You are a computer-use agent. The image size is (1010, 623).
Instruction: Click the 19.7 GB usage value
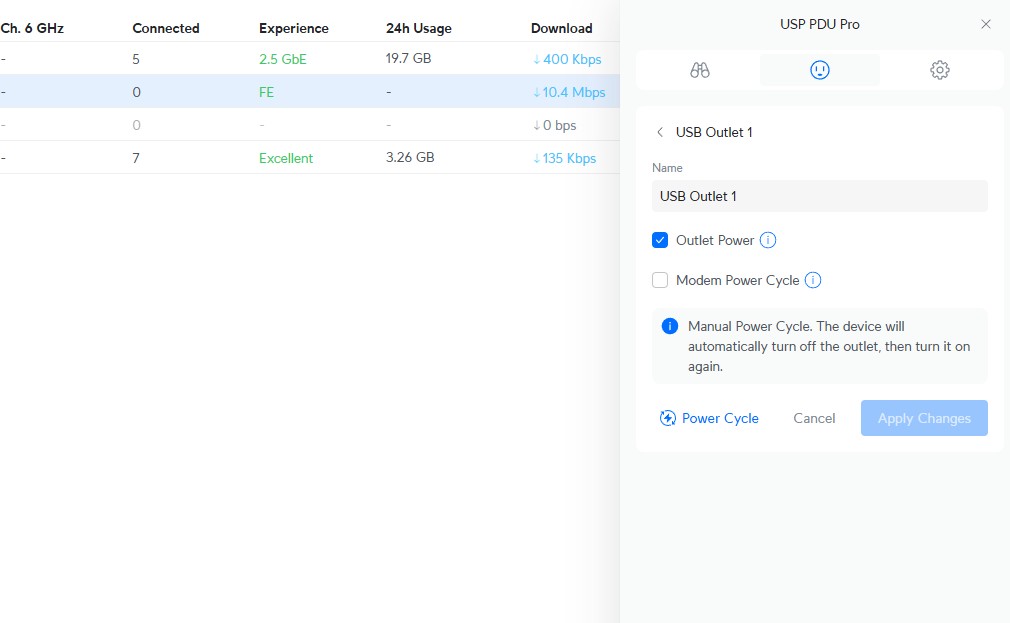tap(408, 59)
